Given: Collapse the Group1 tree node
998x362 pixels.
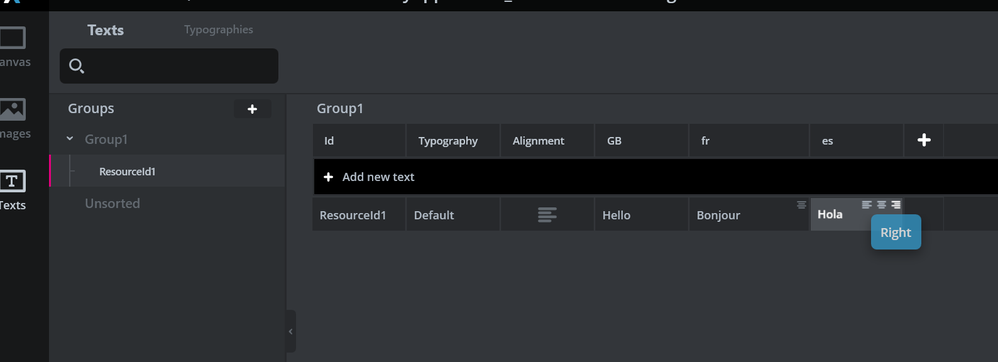Looking at the screenshot, I should pos(70,139).
